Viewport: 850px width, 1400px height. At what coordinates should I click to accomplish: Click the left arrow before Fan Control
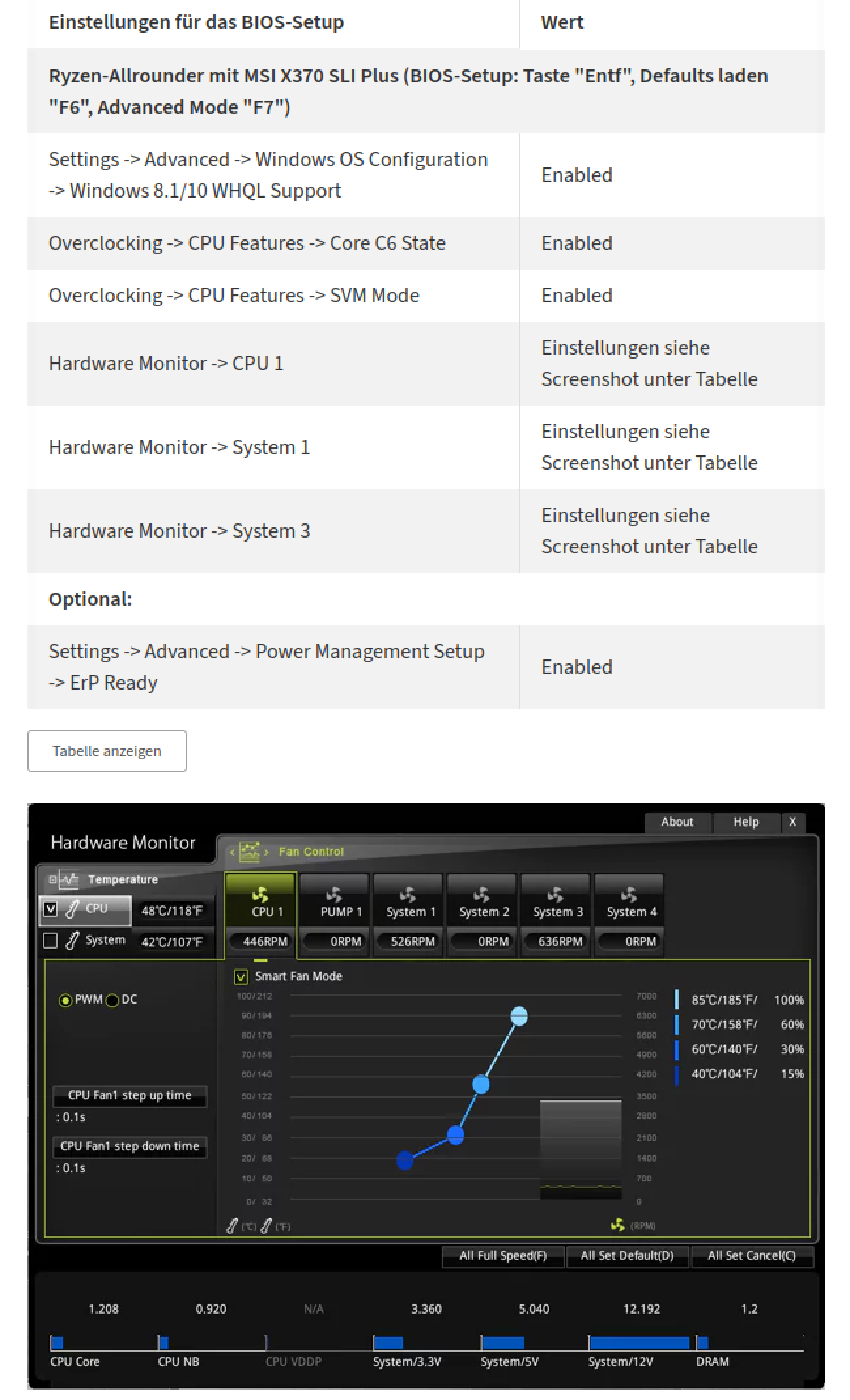click(232, 852)
